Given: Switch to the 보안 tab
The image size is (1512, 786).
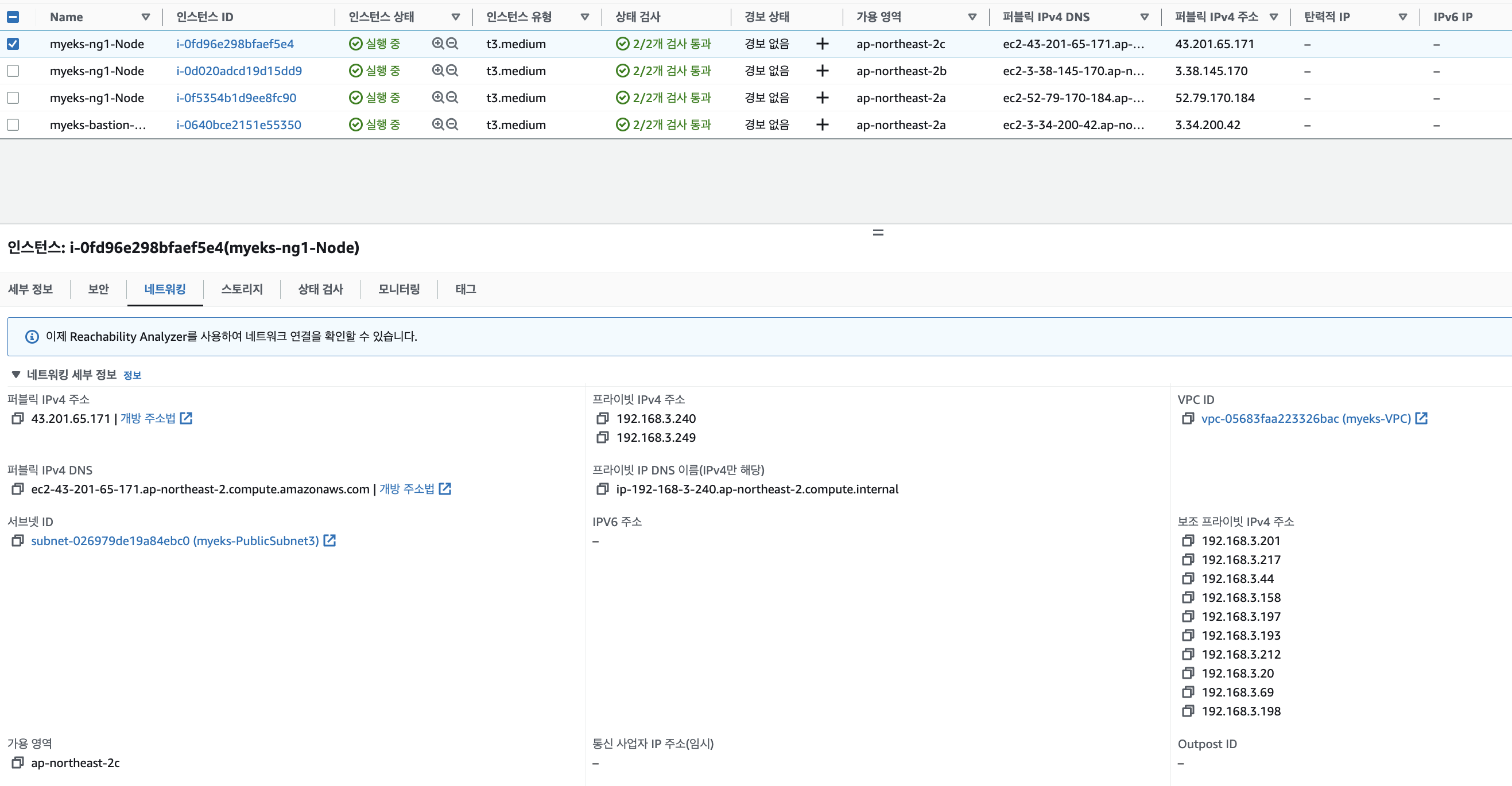Looking at the screenshot, I should [x=98, y=289].
